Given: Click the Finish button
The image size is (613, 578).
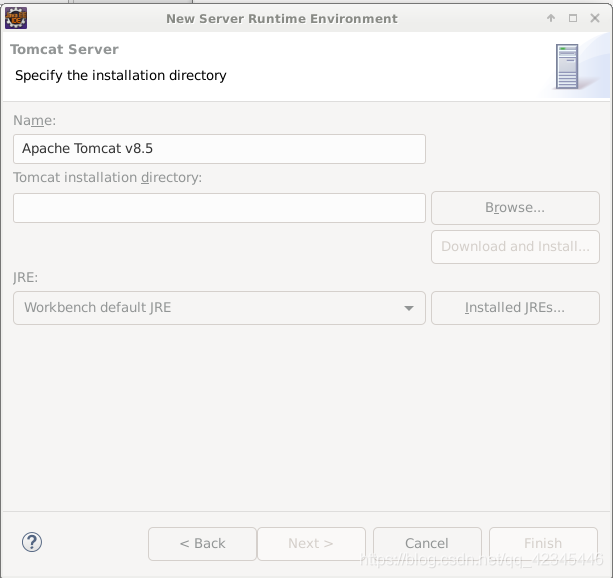Looking at the screenshot, I should pyautogui.click(x=543, y=544).
